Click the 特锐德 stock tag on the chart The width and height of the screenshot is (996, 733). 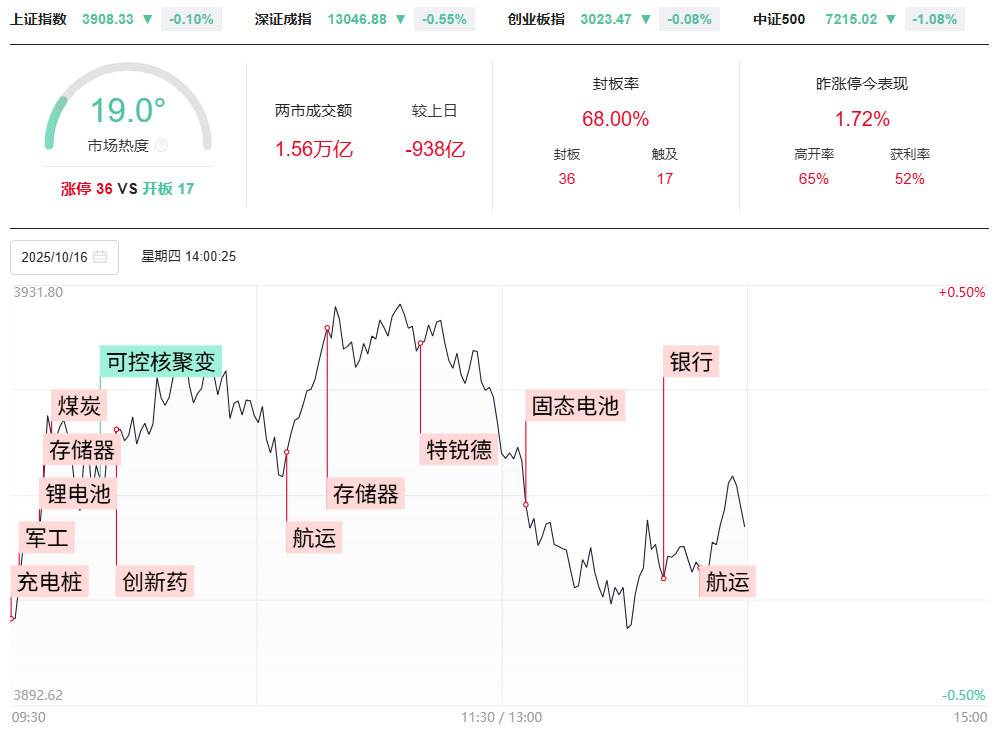pyautogui.click(x=459, y=449)
